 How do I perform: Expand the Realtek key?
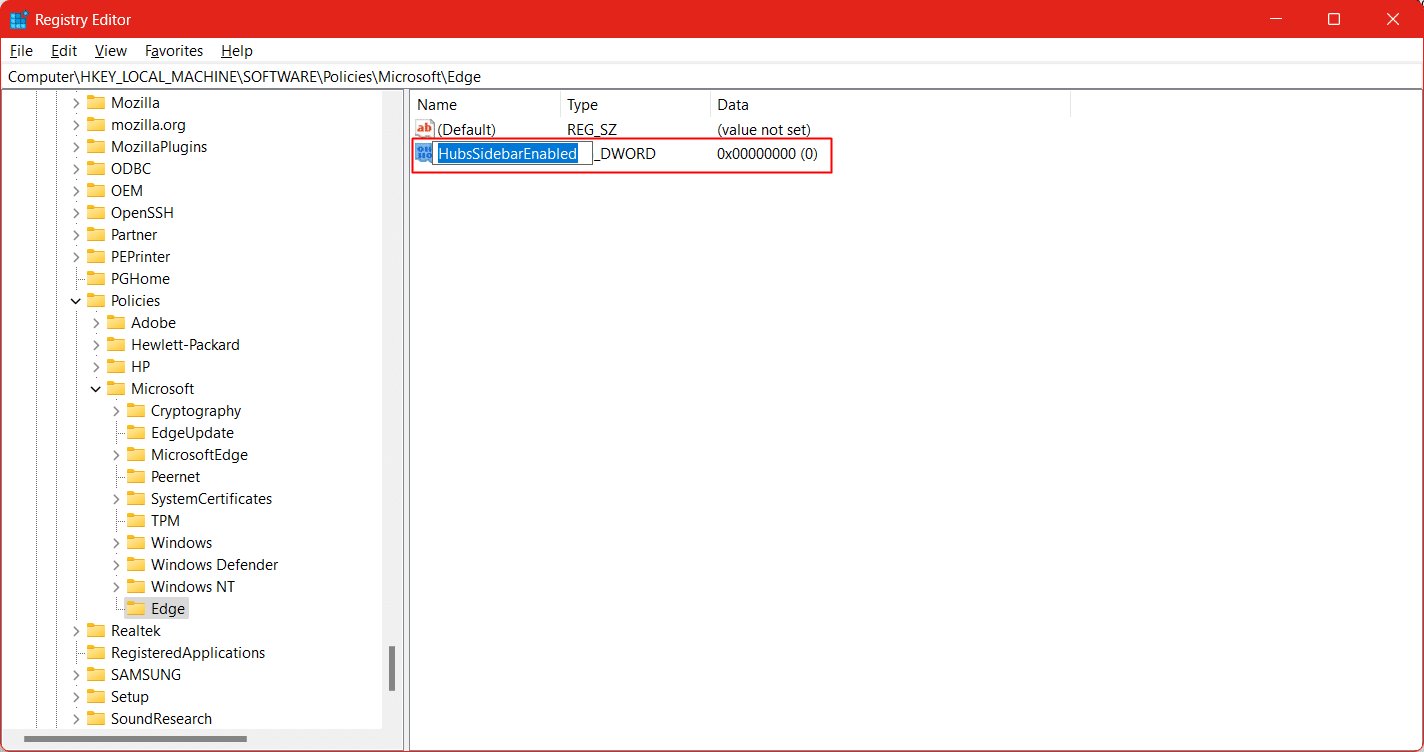(76, 631)
